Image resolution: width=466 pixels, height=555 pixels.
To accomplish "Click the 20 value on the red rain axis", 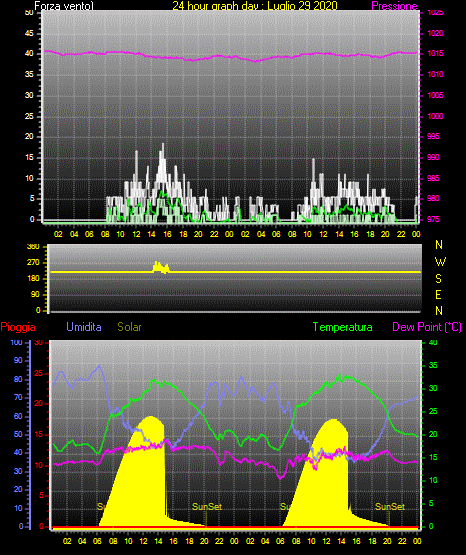I will pos(39,404).
